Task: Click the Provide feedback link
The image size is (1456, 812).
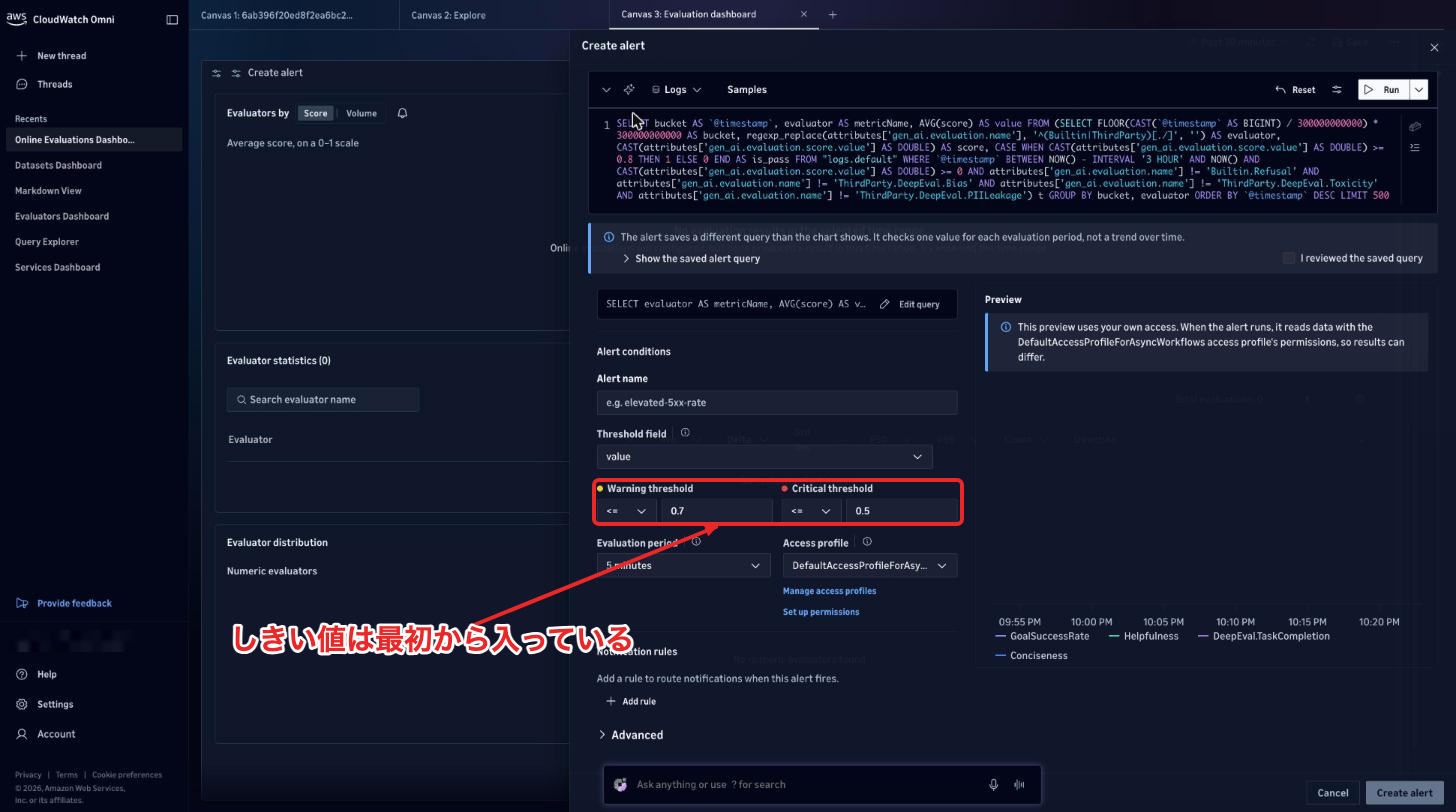Action: point(74,603)
